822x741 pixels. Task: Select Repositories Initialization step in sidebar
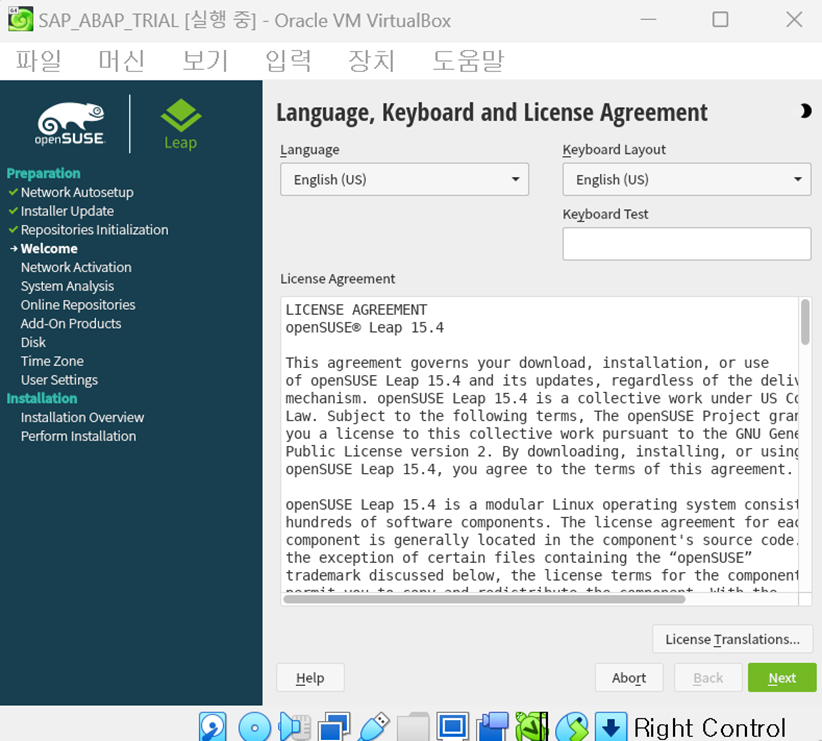tap(94, 230)
